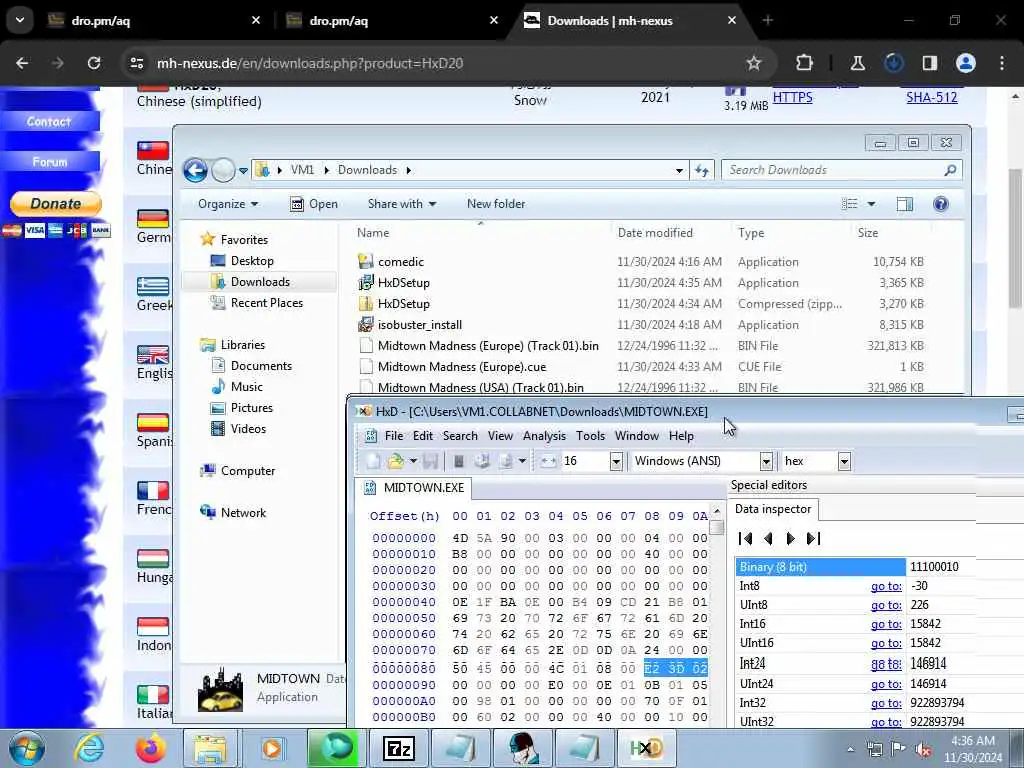The height and width of the screenshot is (768, 1024).
Task: Click the HxD Open disk icon
Action: 482,461
